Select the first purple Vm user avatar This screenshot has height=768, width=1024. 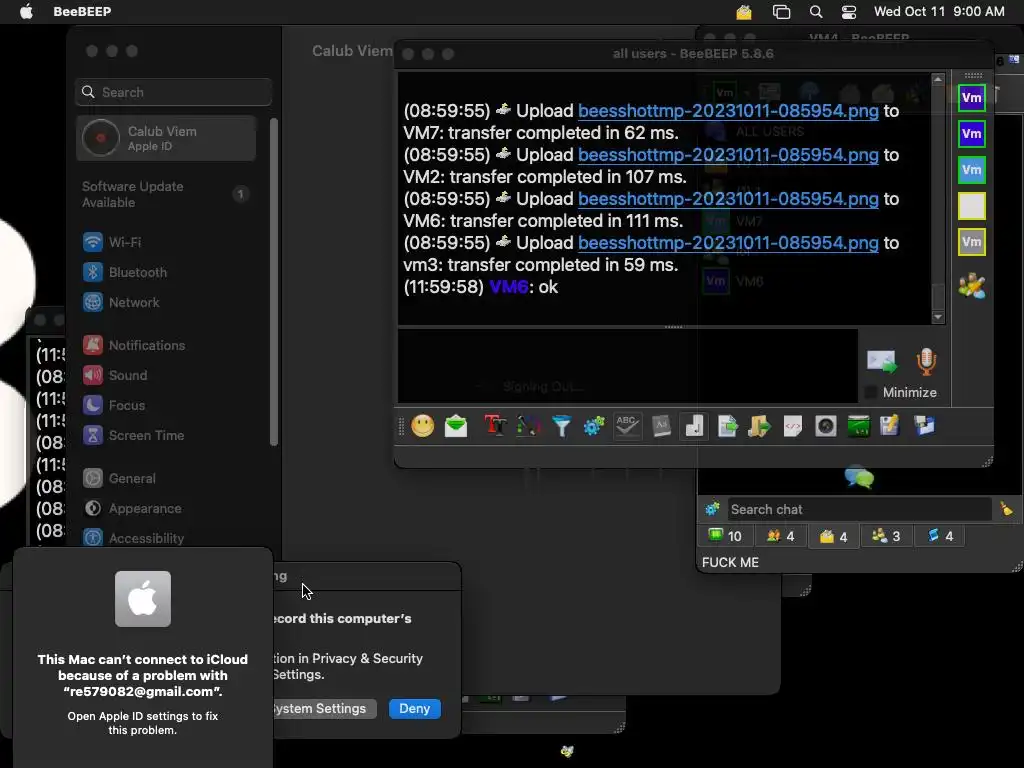pos(972,98)
